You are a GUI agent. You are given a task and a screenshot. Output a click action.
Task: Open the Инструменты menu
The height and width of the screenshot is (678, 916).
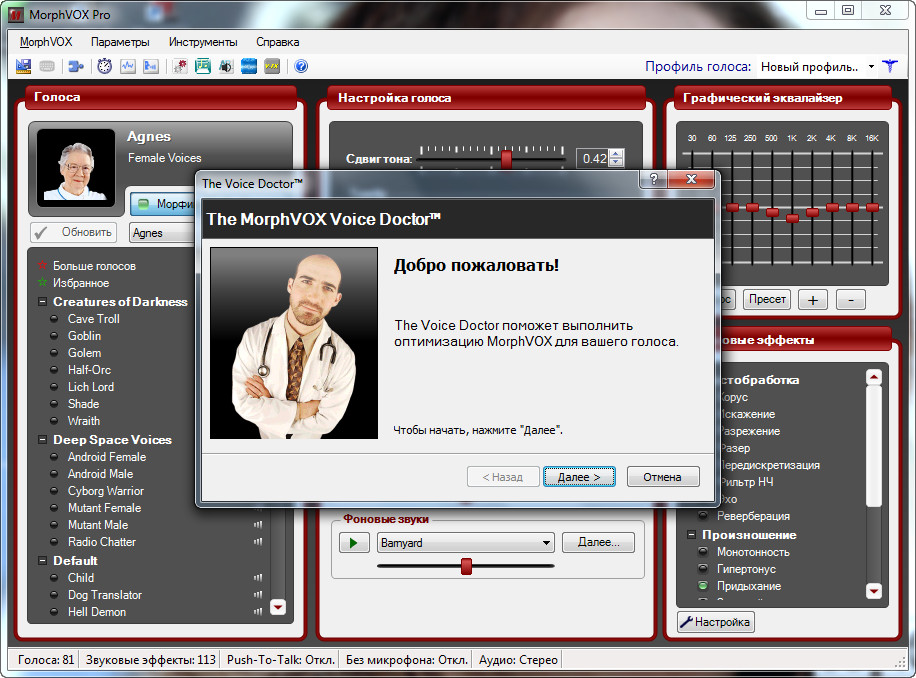click(x=203, y=42)
